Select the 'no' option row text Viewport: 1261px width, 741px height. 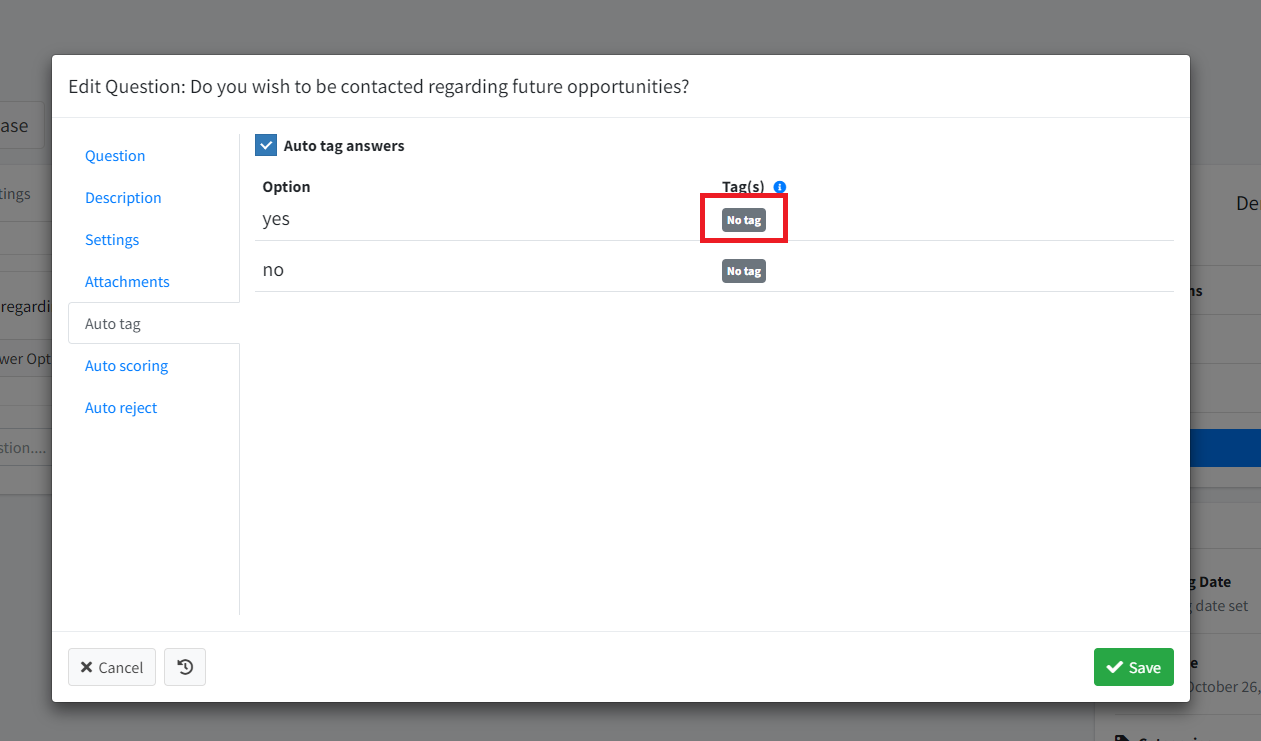(x=273, y=270)
